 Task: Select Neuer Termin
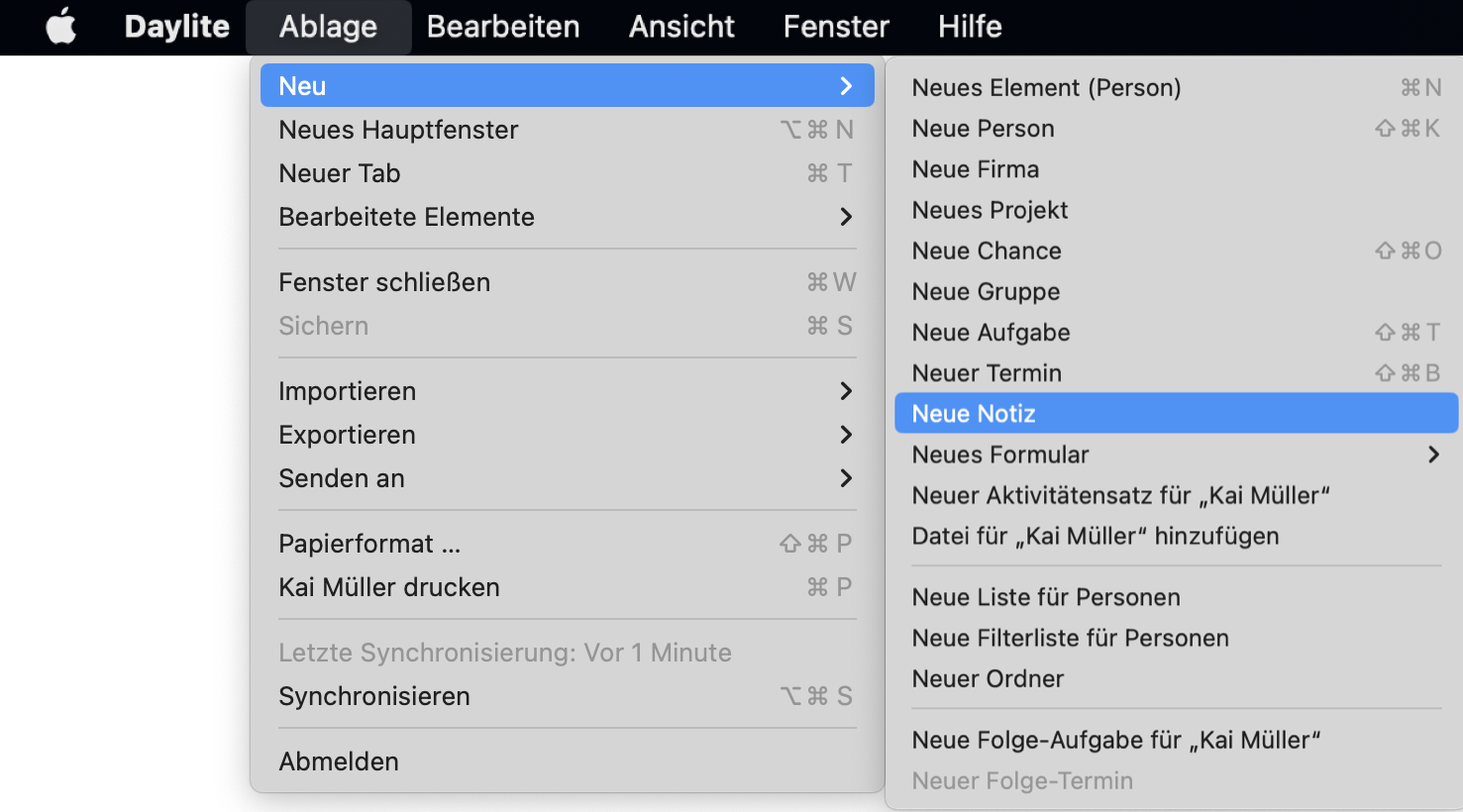pyautogui.click(x=987, y=373)
